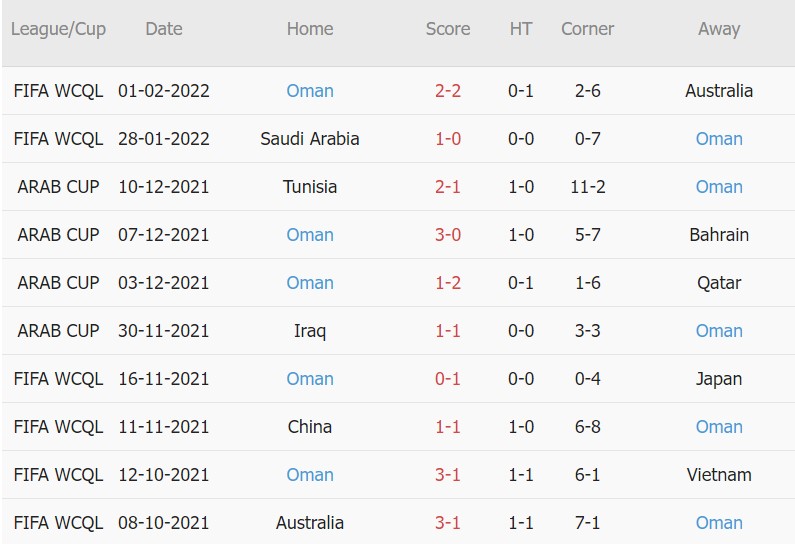The width and height of the screenshot is (795, 544).
Task: Click the 2-1 score in Tunisia row
Action: 448,187
